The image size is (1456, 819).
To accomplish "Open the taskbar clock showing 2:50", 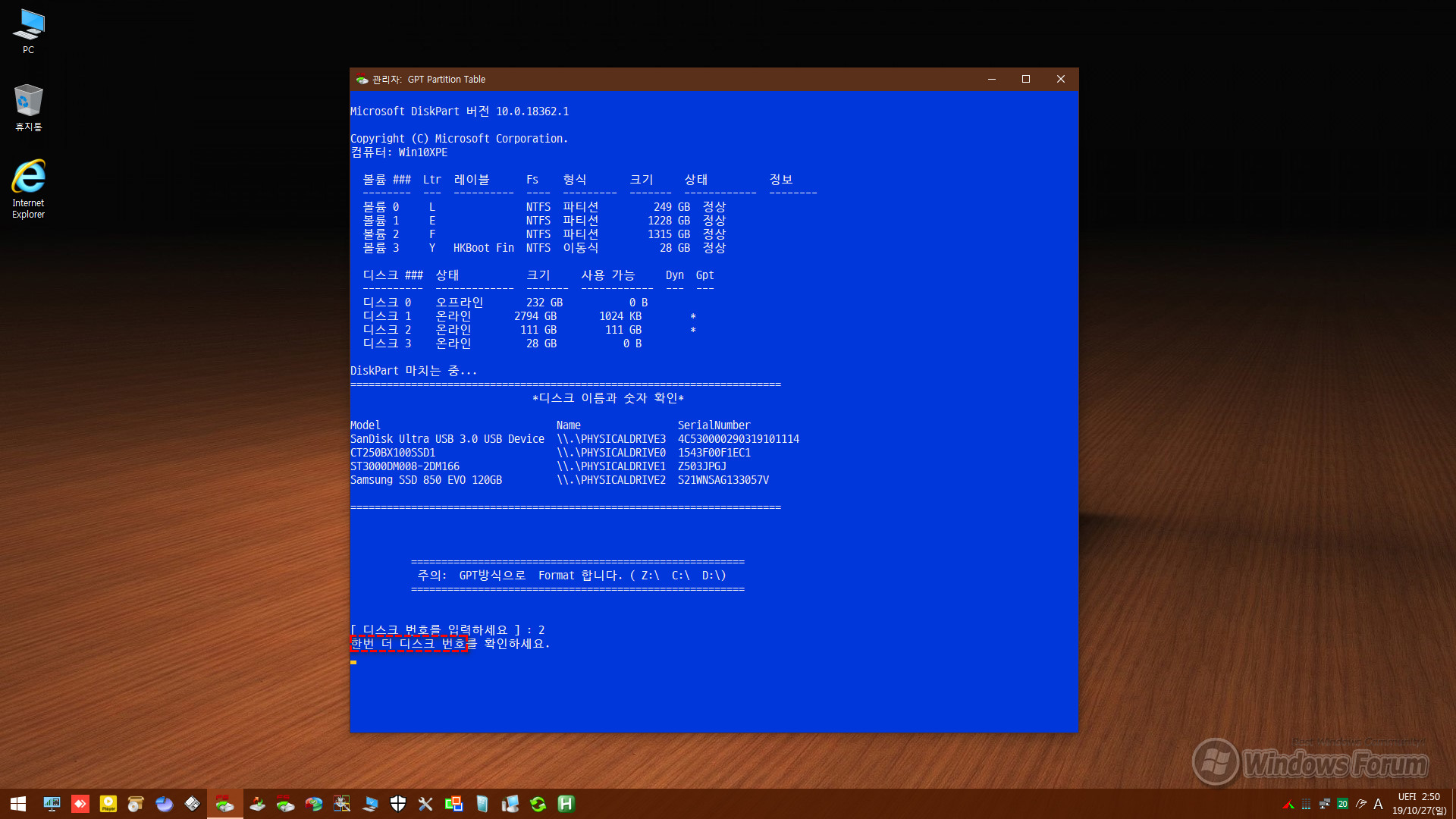I will (x=1419, y=804).
